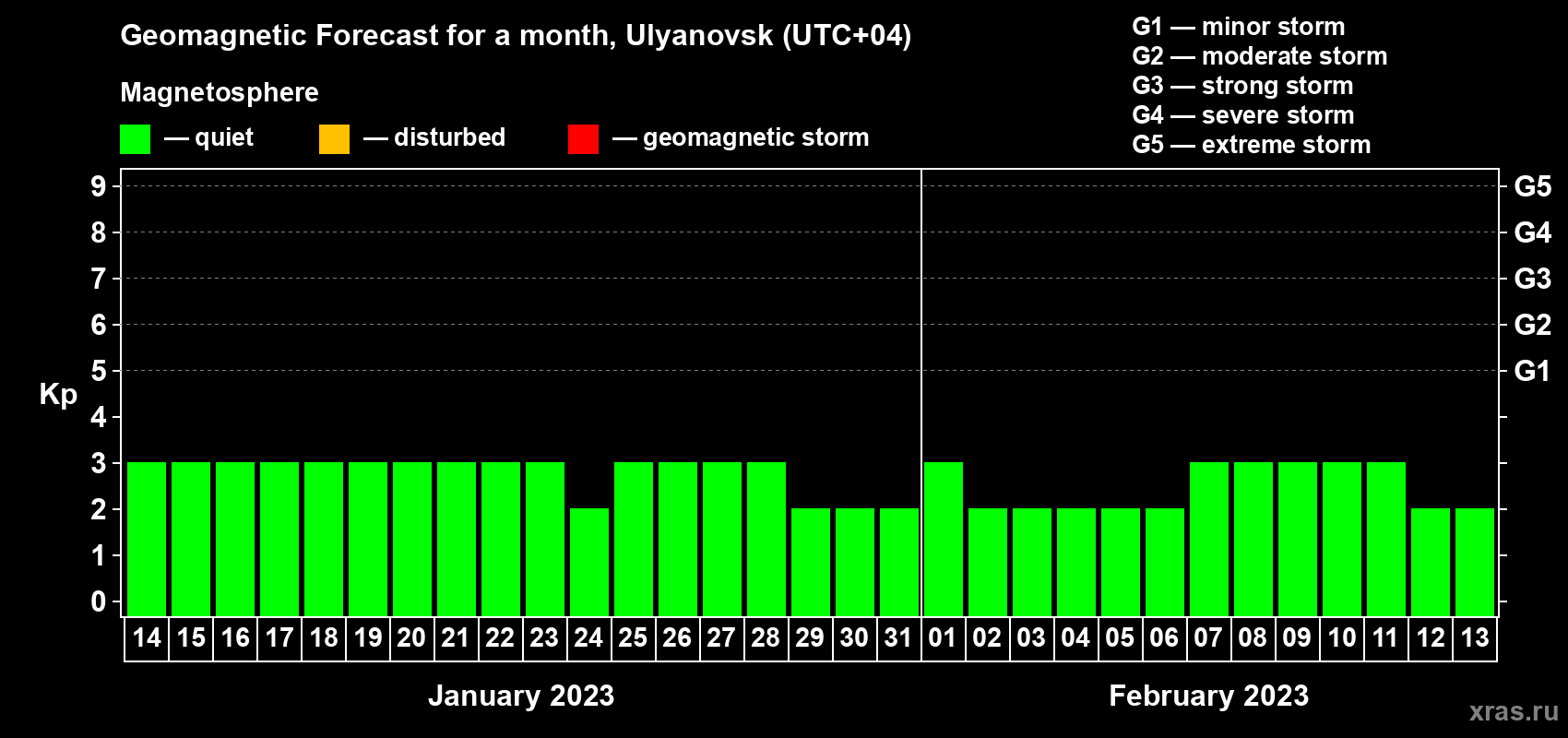
Task: Click the bar for February 07
Action: [x=1209, y=539]
